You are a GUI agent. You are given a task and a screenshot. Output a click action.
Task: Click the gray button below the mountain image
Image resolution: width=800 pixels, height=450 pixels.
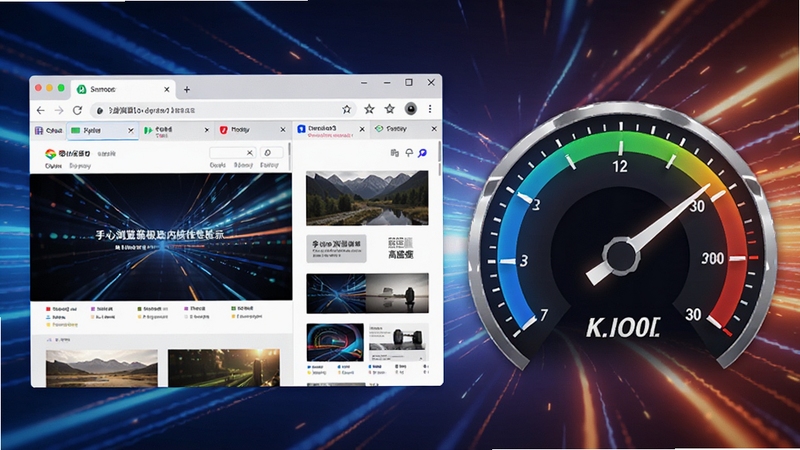(x=336, y=248)
